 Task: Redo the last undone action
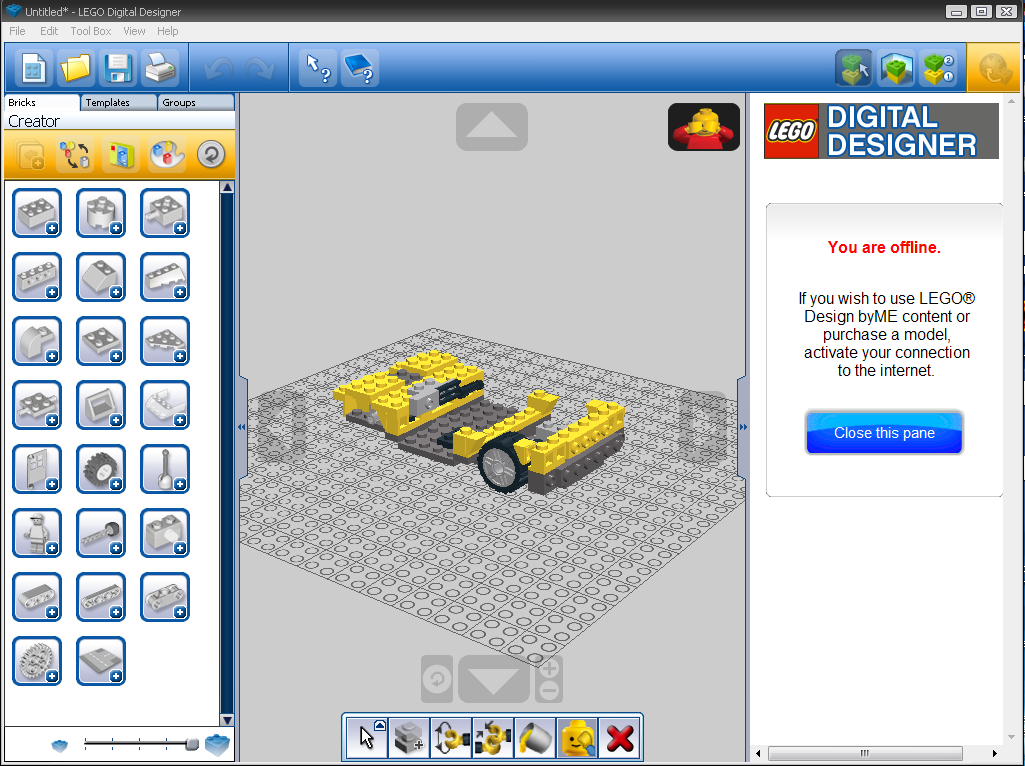pyautogui.click(x=260, y=69)
